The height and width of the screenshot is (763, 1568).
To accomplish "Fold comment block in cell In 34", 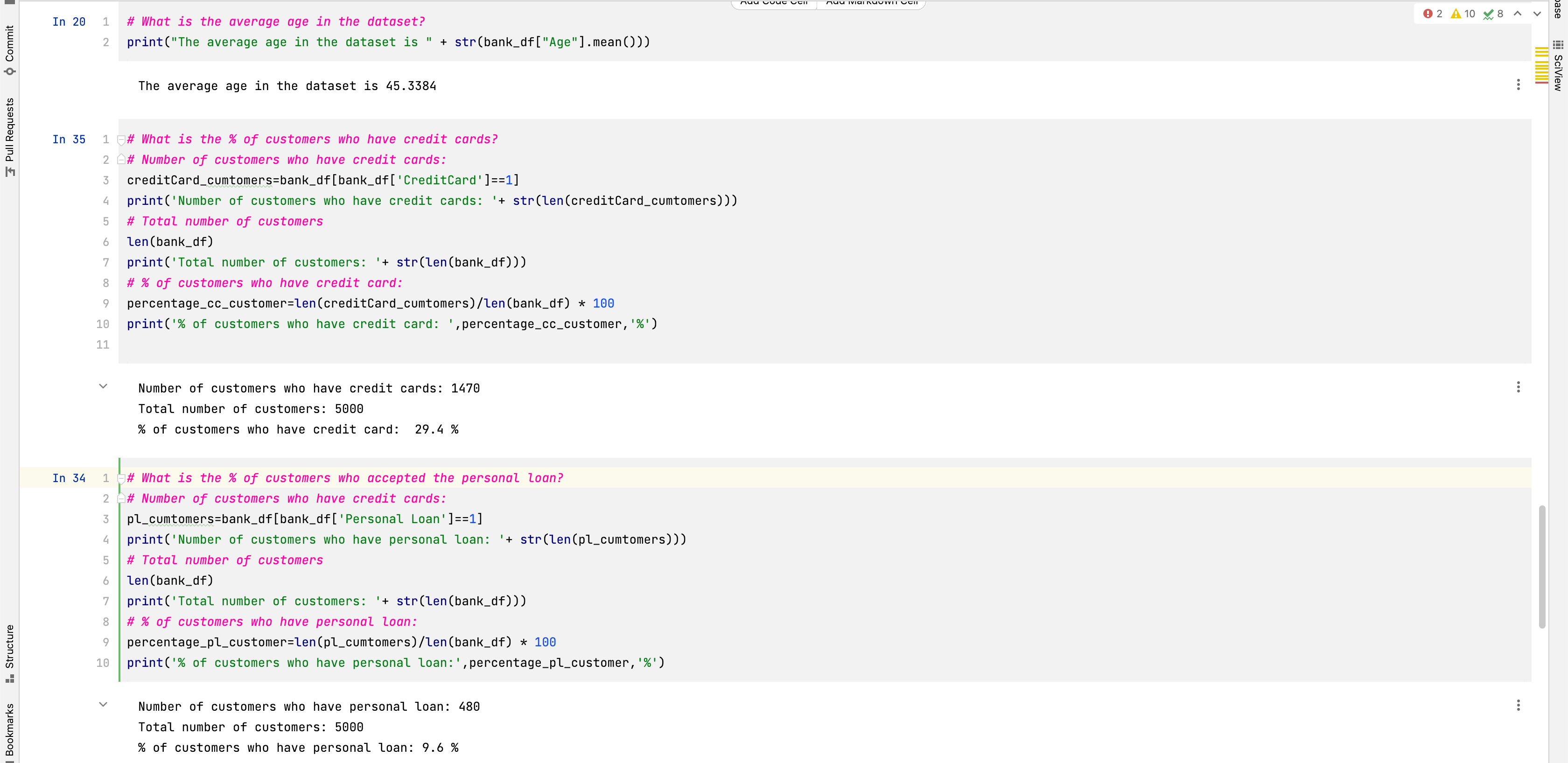I will click(121, 479).
